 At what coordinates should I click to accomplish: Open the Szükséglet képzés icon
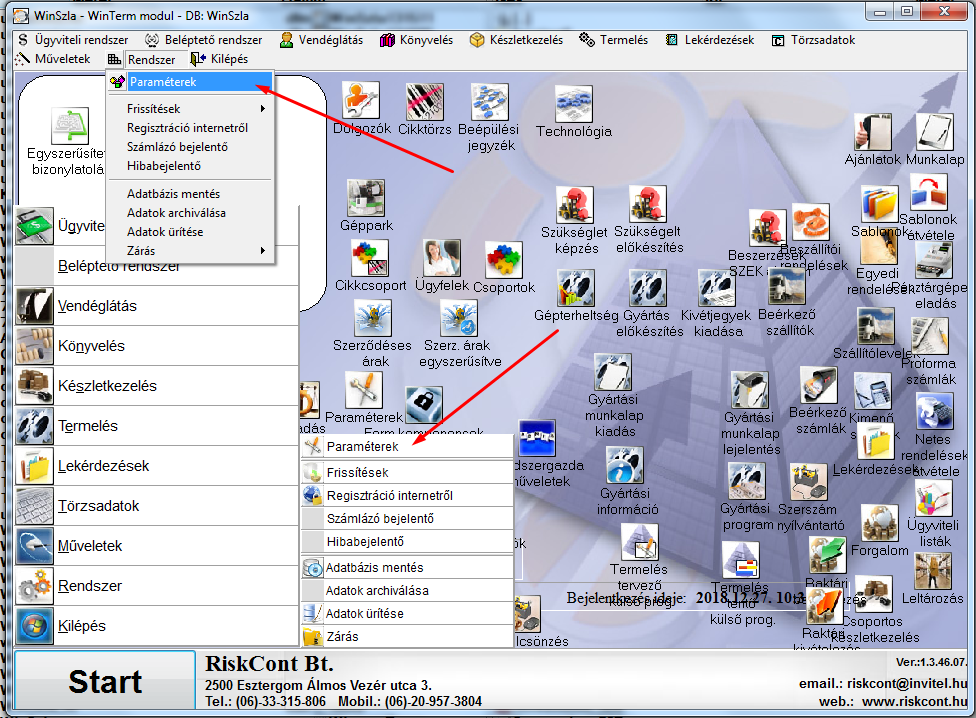(x=574, y=206)
